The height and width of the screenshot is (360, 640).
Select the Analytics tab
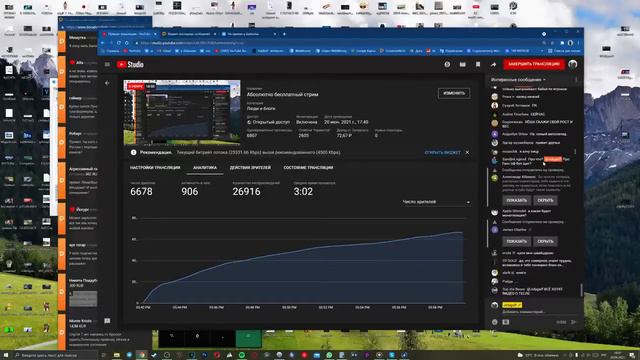pyautogui.click(x=205, y=168)
